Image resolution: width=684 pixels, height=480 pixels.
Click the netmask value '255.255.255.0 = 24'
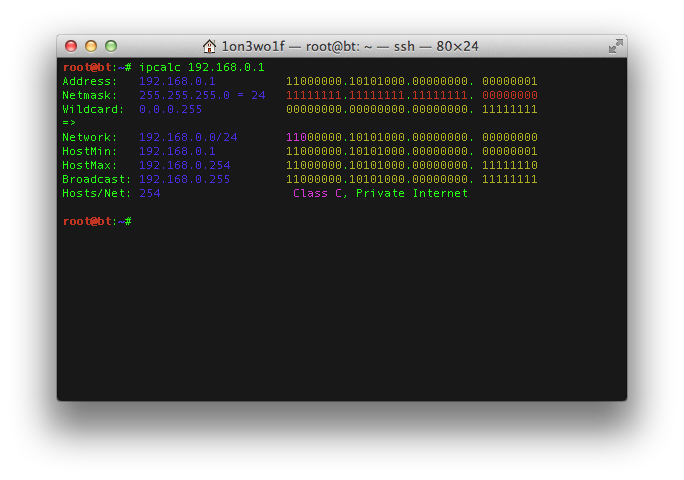coord(202,95)
